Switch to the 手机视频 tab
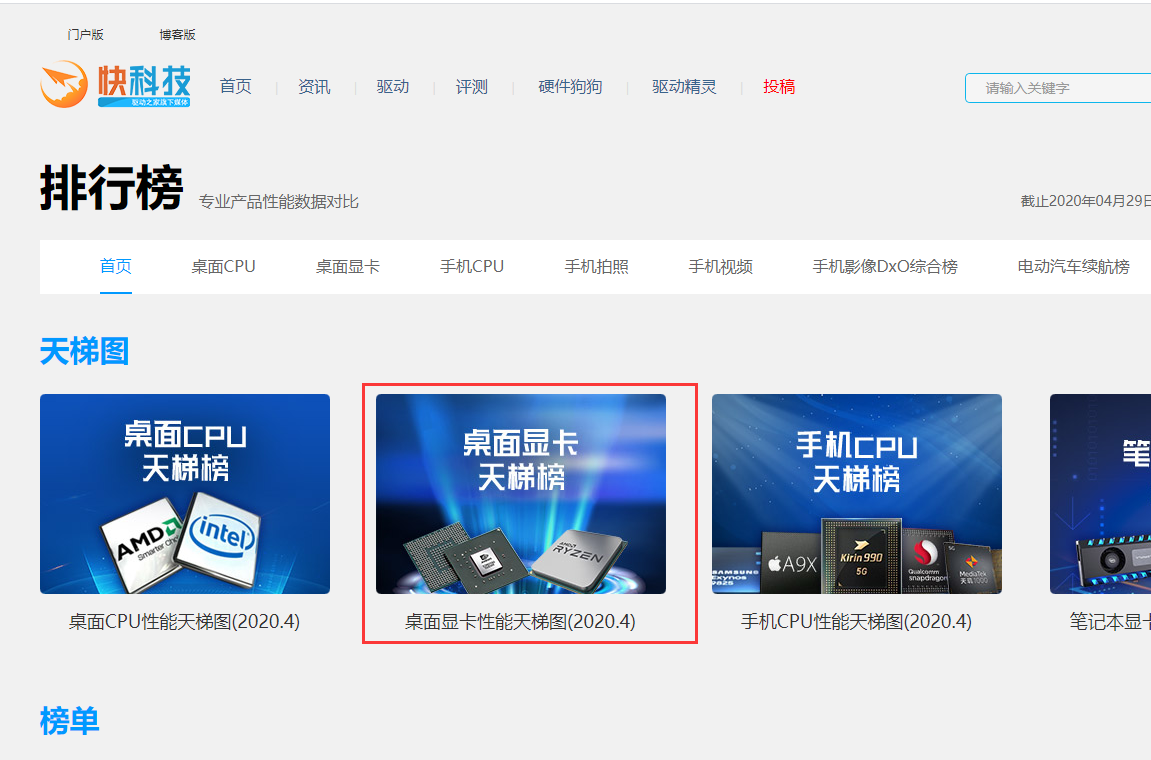This screenshot has height=760, width=1151. point(720,267)
